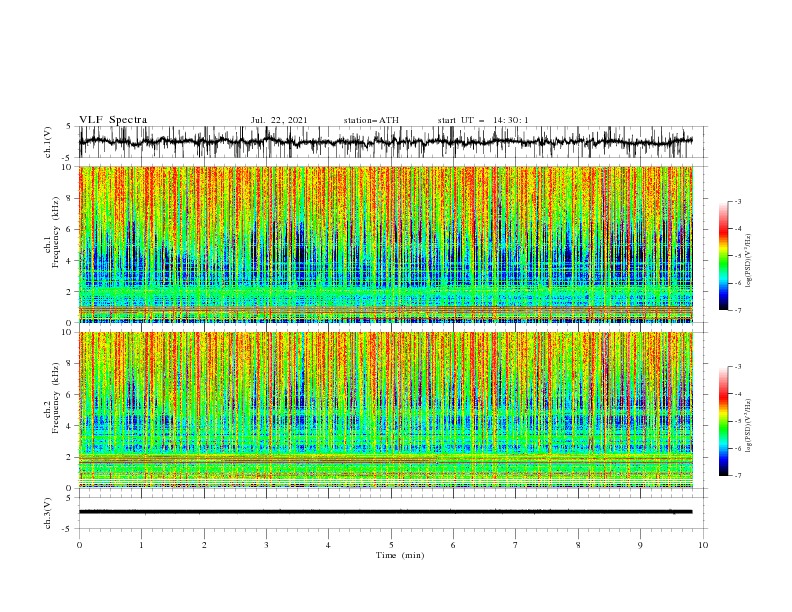Click time axis tick label '3'
The image size is (792, 612).
point(267,545)
